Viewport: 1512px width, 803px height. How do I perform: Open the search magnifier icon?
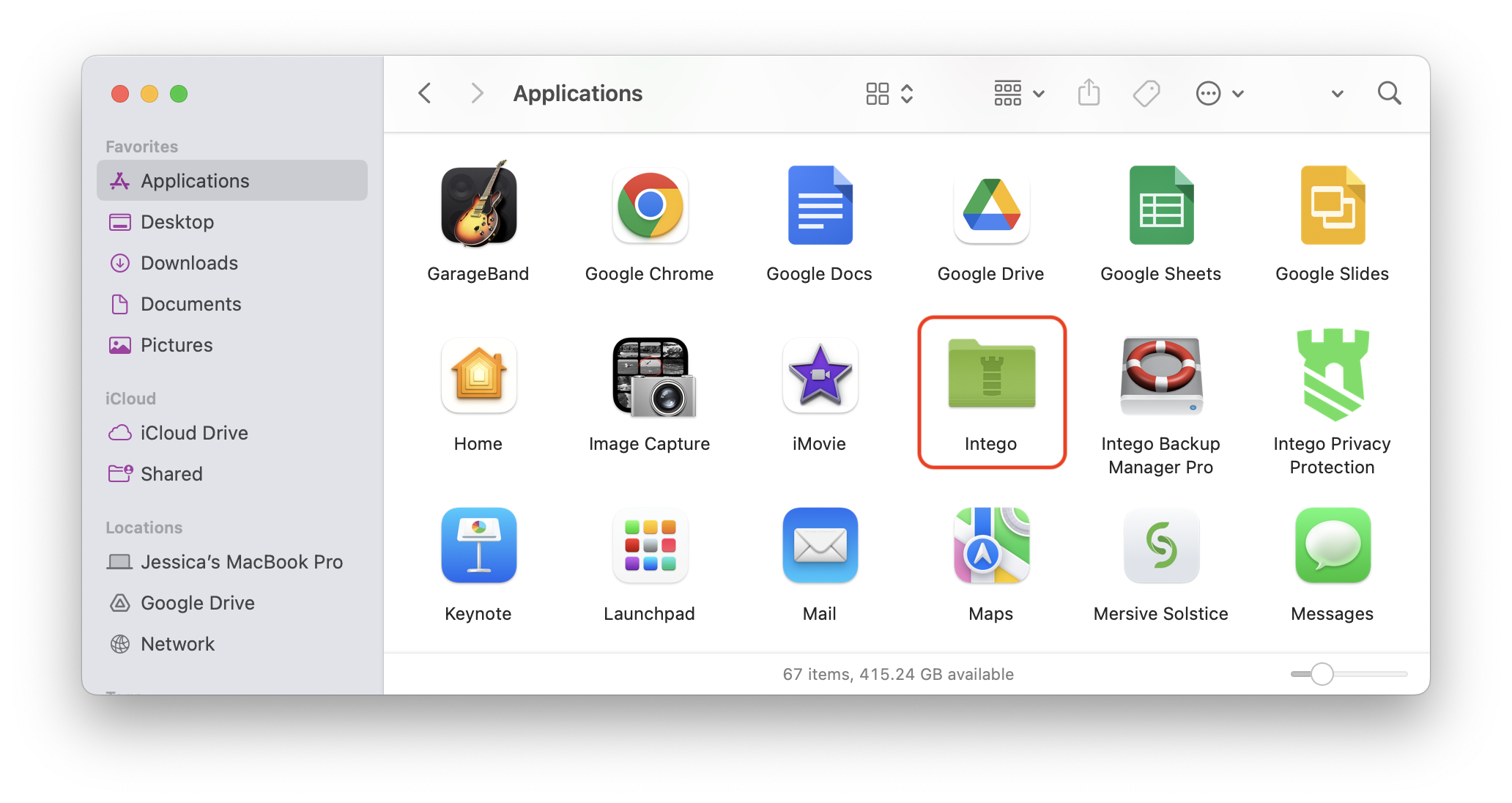pos(1389,94)
